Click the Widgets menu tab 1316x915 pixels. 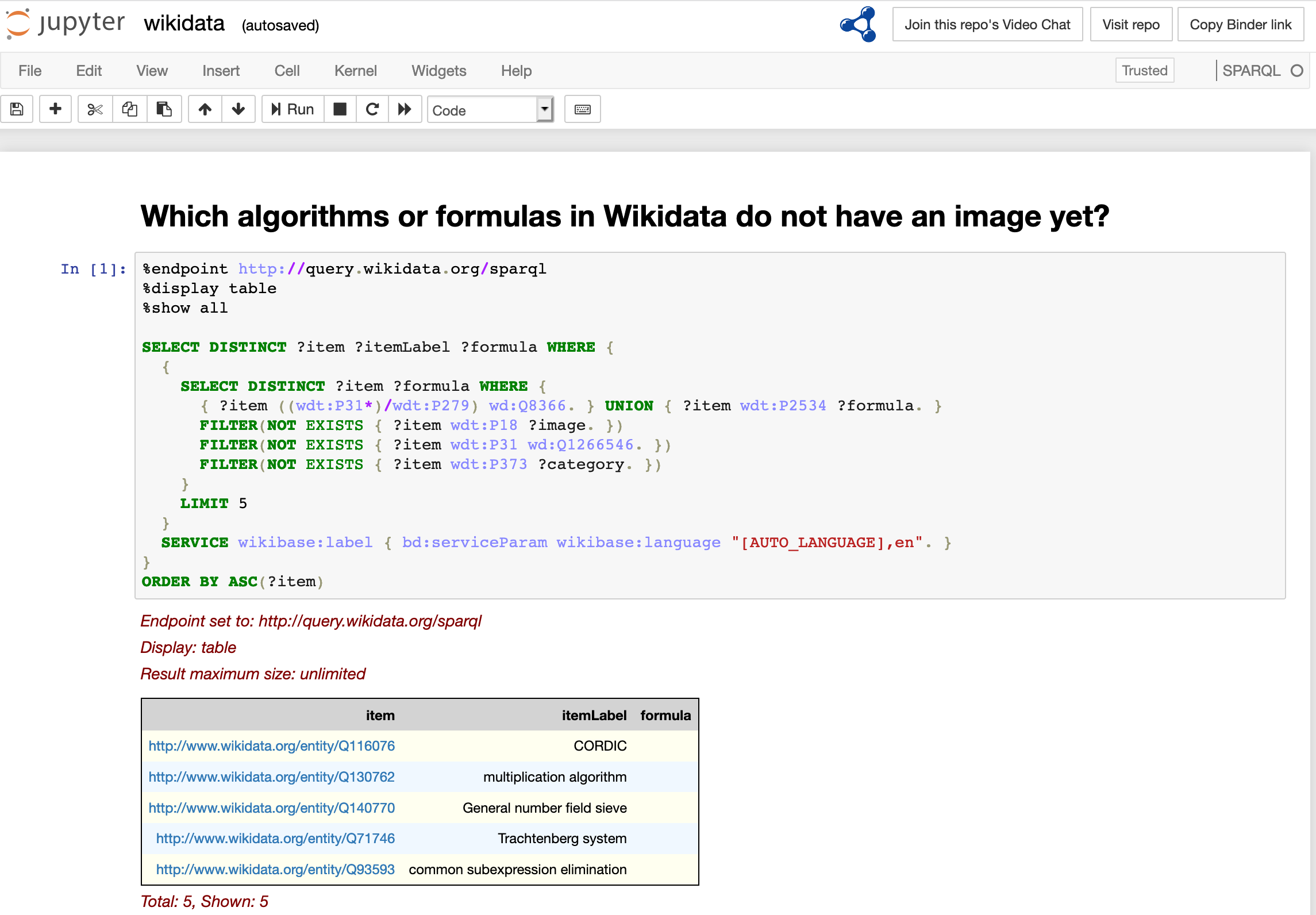pos(439,70)
